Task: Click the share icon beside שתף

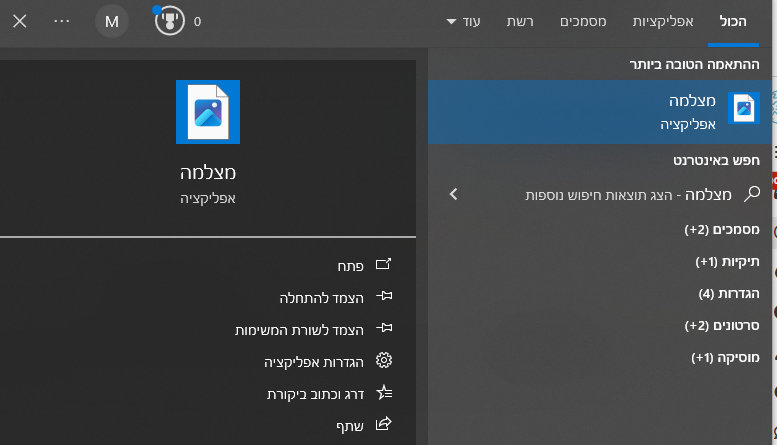Action: (x=384, y=424)
